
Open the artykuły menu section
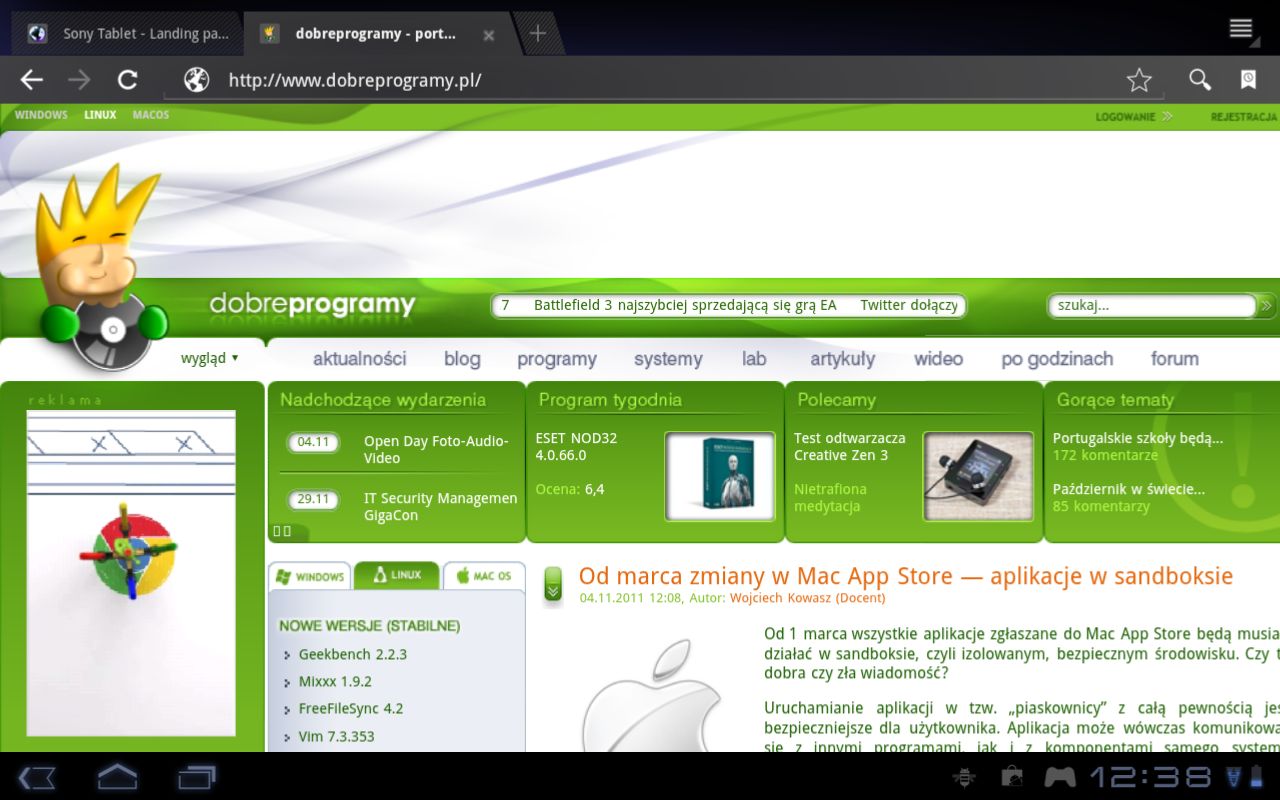tap(842, 359)
